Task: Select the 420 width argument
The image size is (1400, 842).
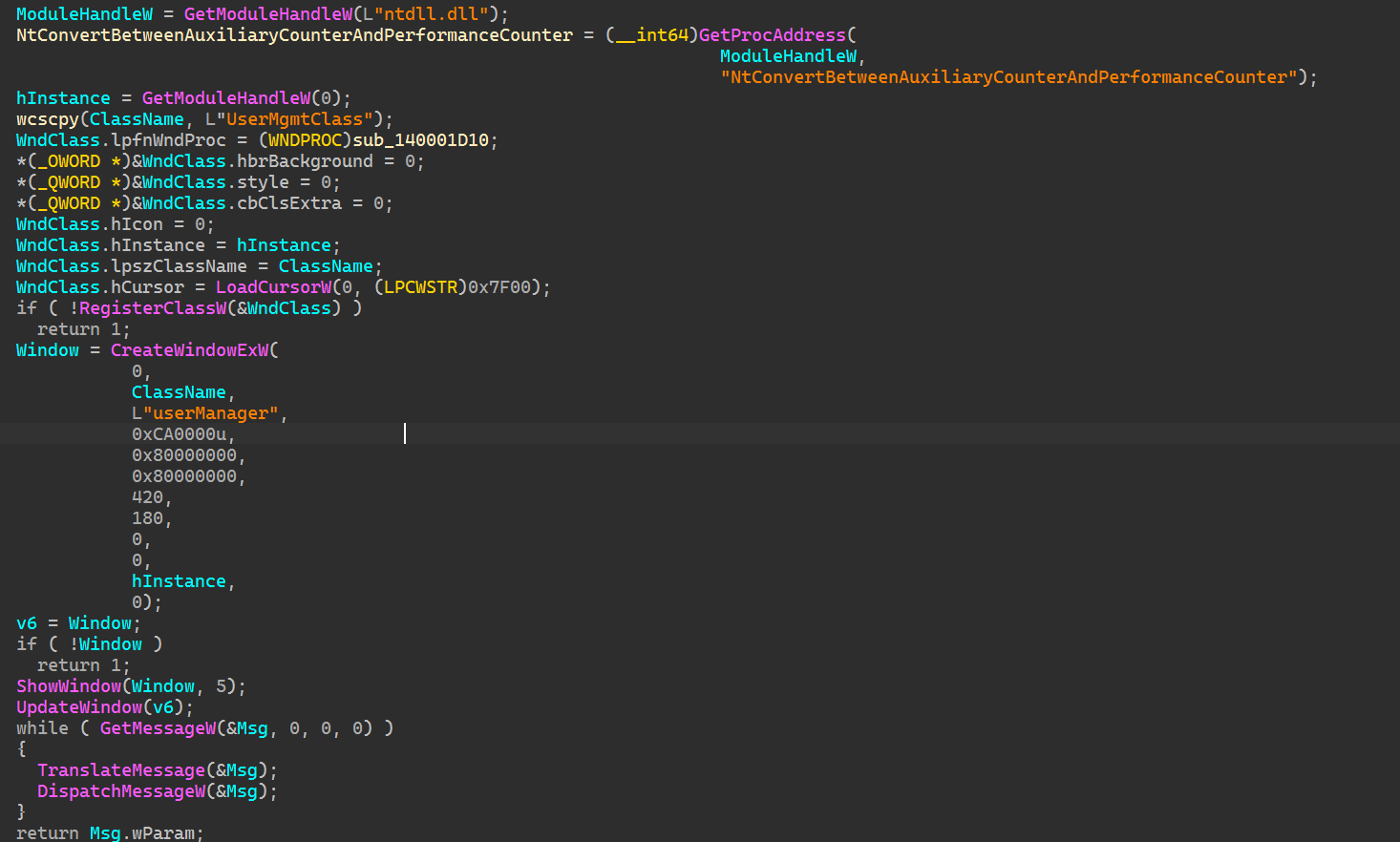Action: (x=147, y=497)
